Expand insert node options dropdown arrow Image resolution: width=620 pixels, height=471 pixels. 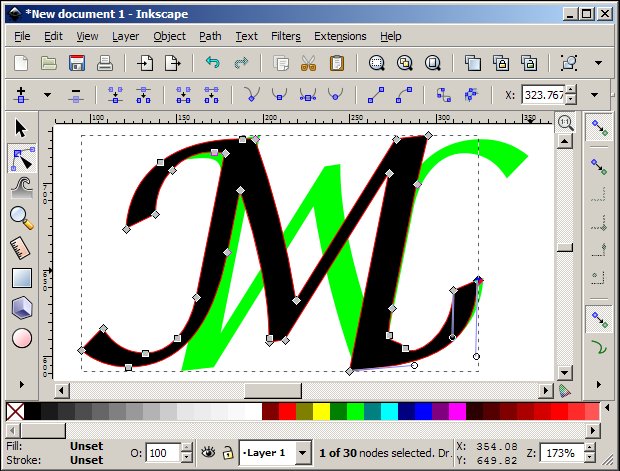coord(47,95)
